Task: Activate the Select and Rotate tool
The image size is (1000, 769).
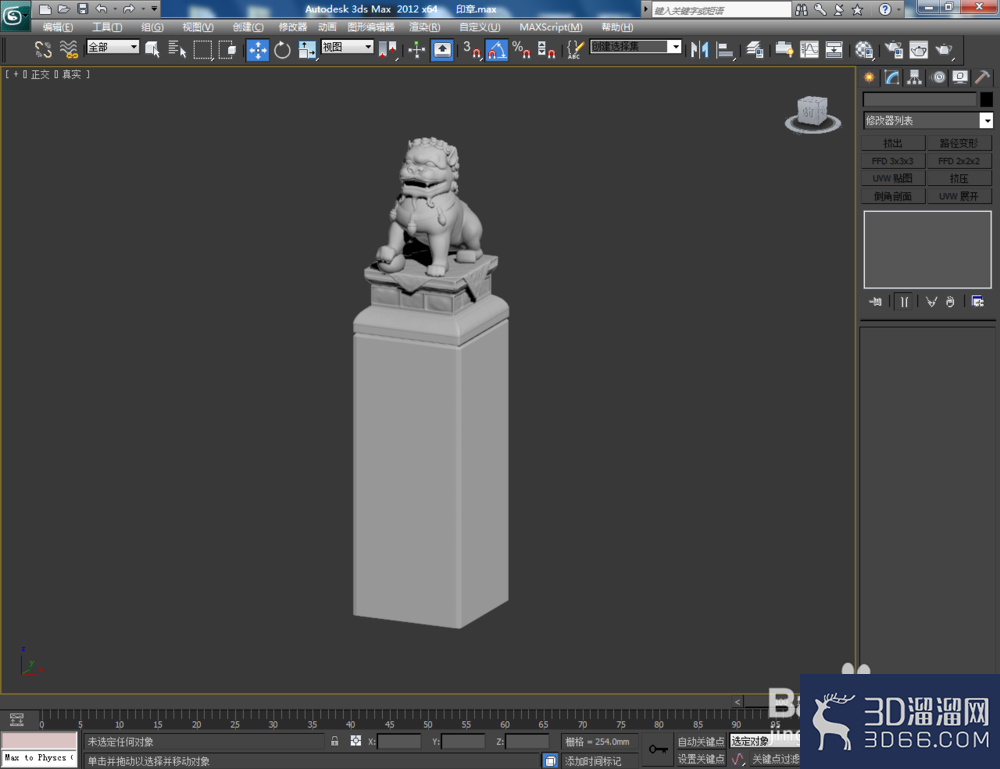Action: 282,50
